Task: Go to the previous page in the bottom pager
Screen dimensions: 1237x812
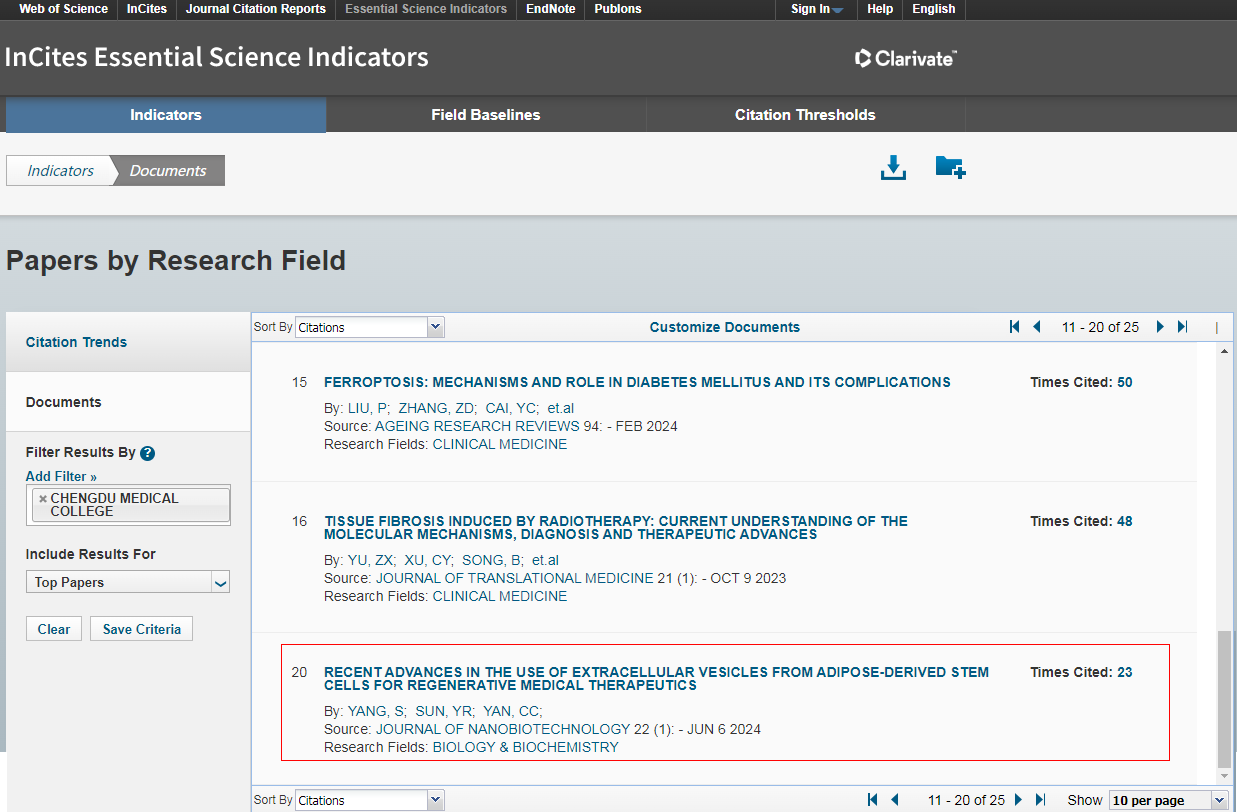Action: coord(895,800)
